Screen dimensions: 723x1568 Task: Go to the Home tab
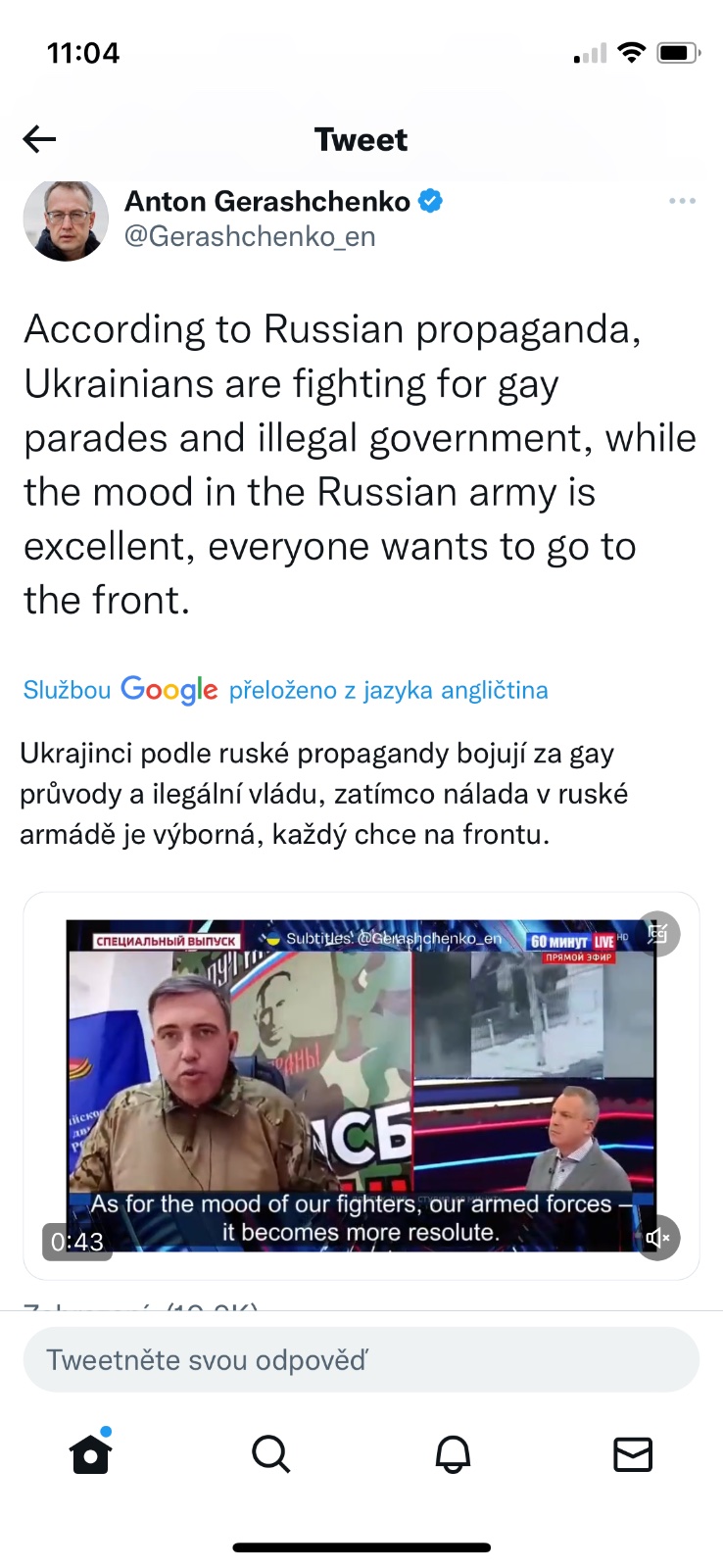point(91,1452)
